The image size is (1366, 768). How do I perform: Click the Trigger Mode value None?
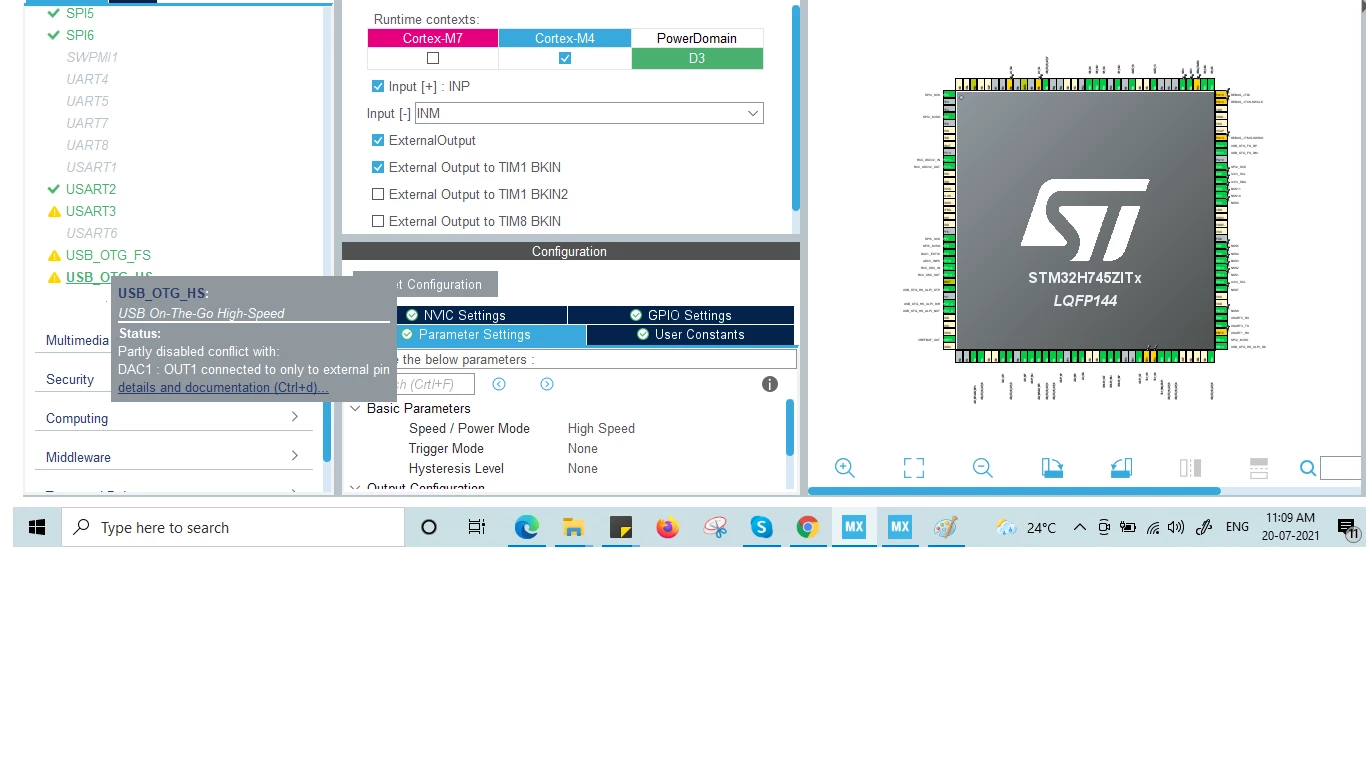[x=583, y=448]
